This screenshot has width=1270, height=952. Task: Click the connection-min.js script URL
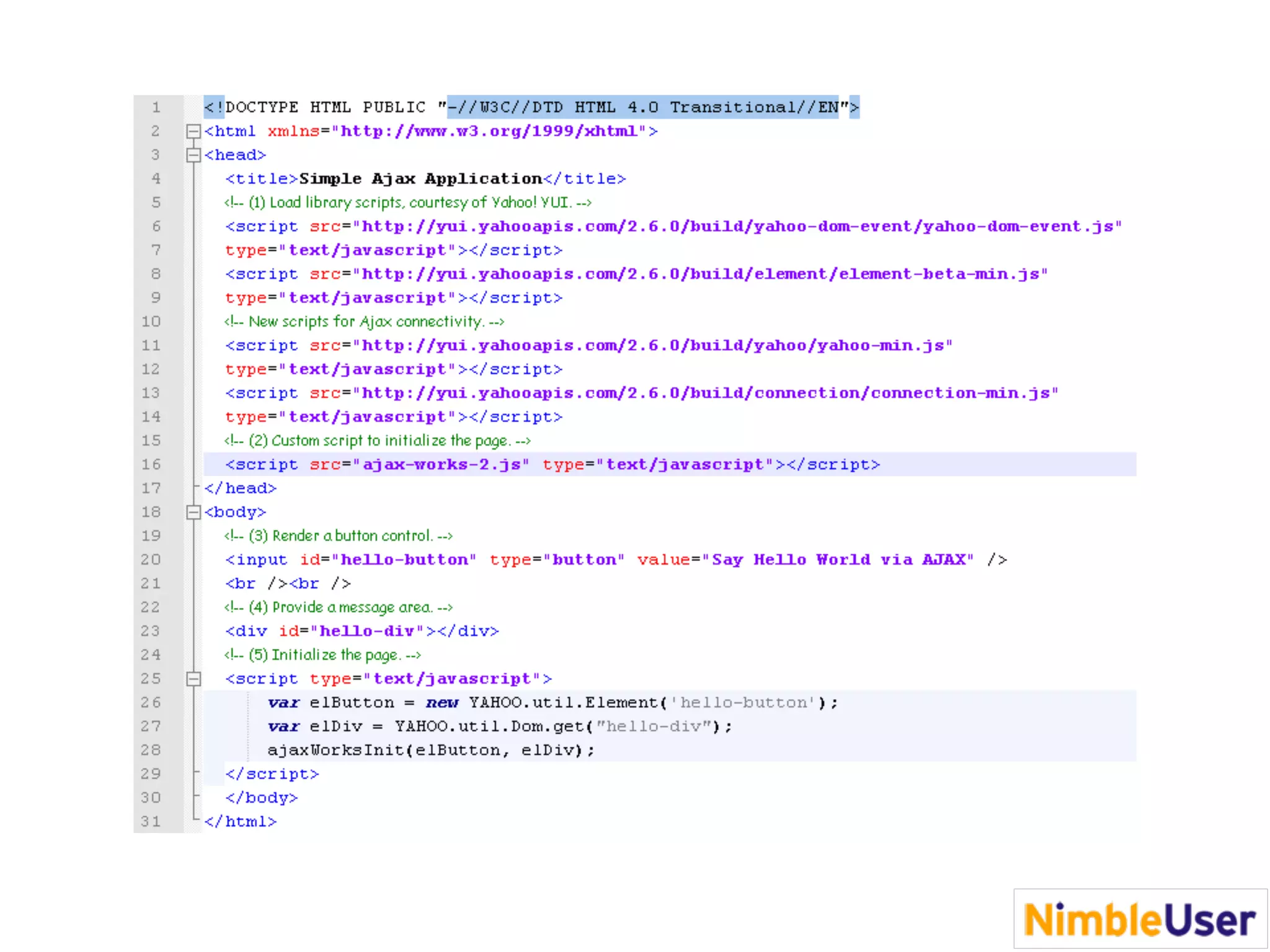pos(707,393)
